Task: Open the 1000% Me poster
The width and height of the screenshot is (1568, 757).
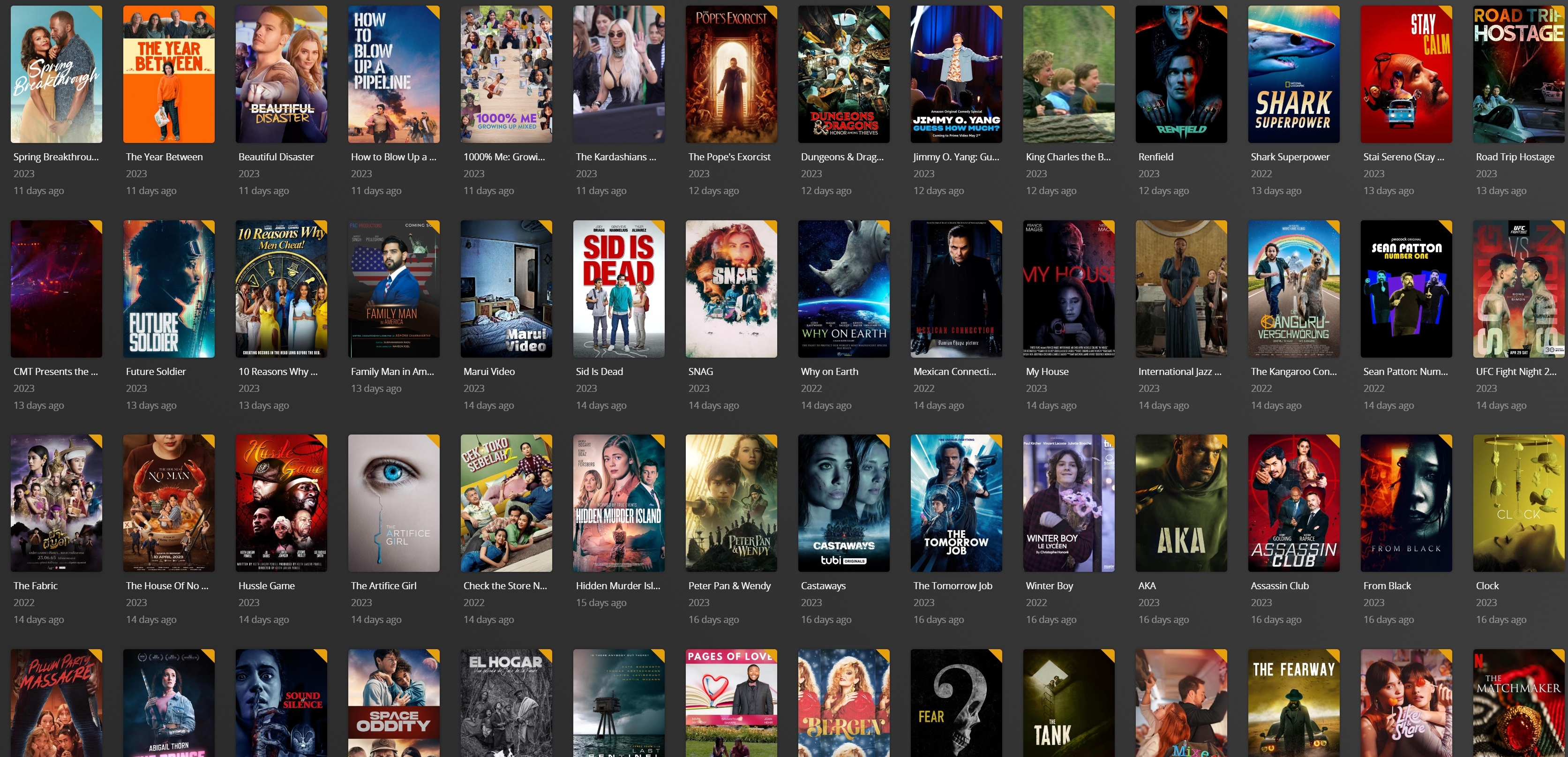Action: point(506,74)
